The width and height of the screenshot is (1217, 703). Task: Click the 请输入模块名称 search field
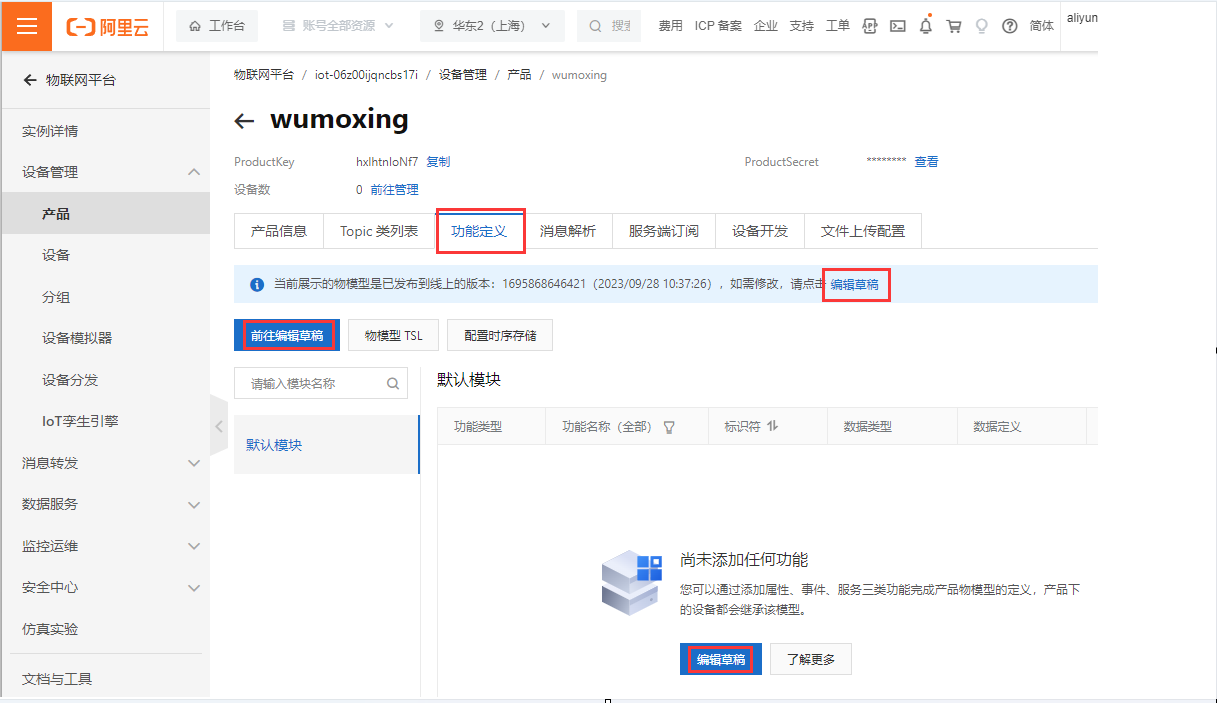tap(310, 383)
